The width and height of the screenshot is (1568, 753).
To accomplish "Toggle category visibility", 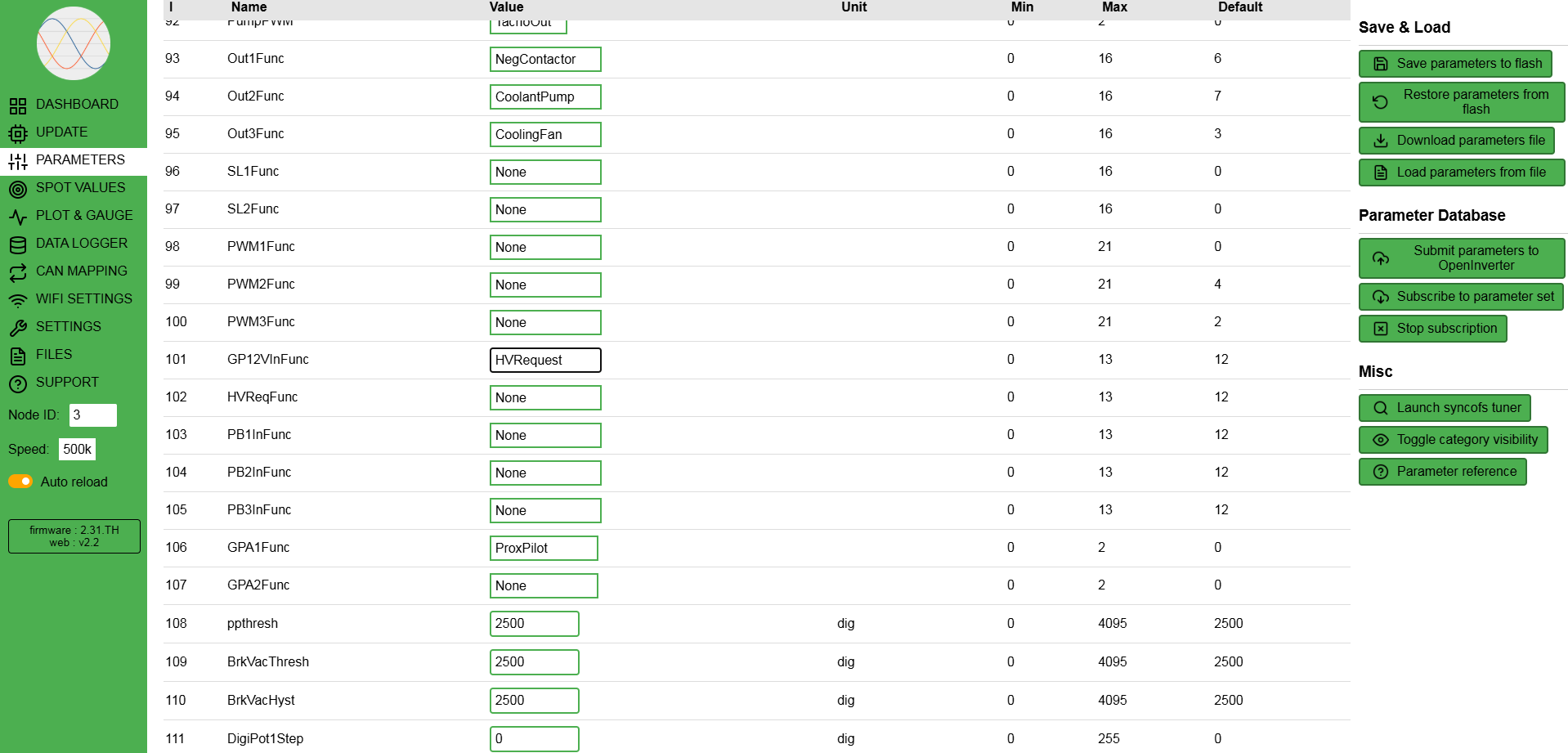I will point(1453,440).
